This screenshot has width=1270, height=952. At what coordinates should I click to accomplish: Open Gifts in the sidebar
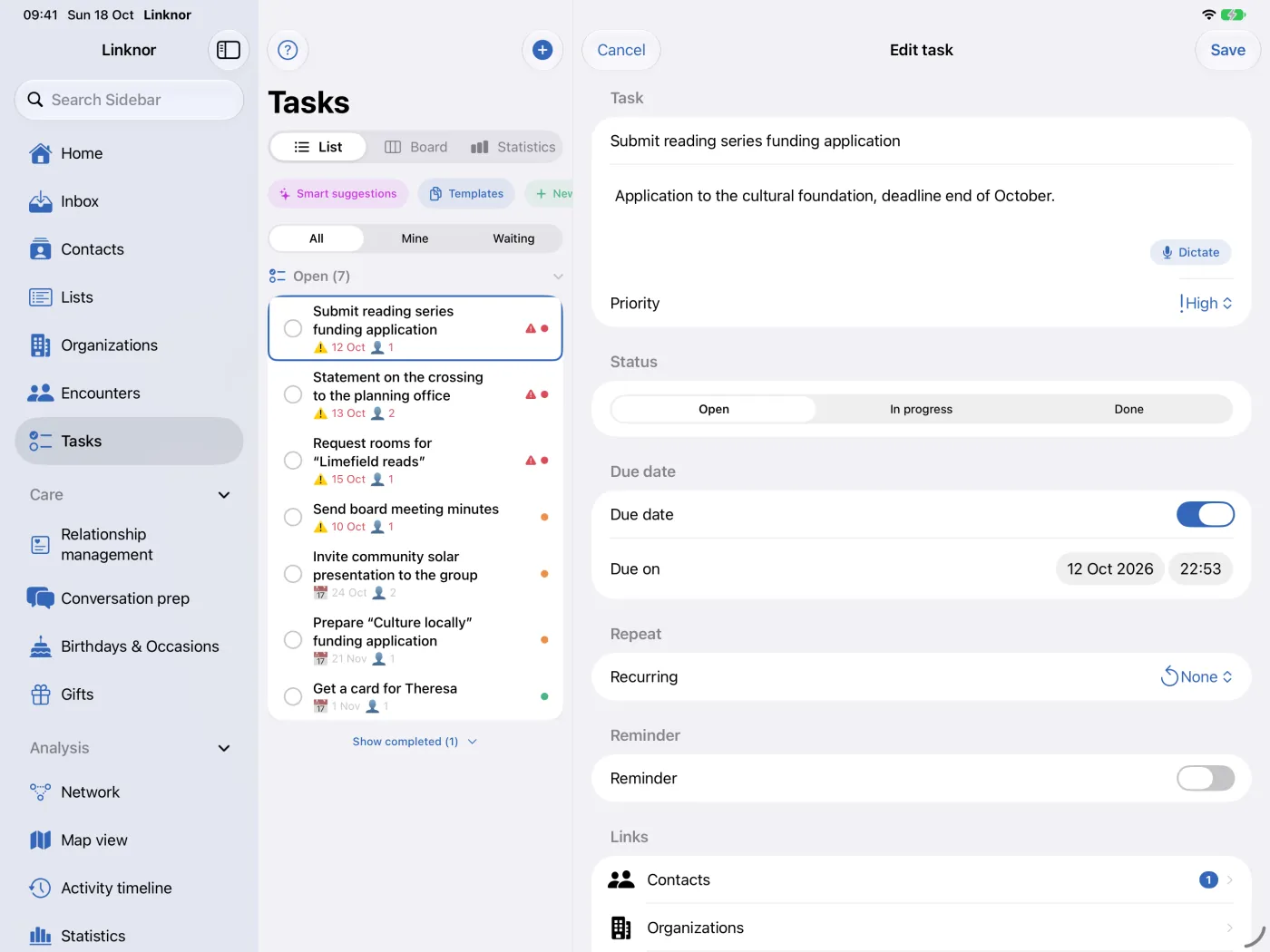(x=129, y=695)
